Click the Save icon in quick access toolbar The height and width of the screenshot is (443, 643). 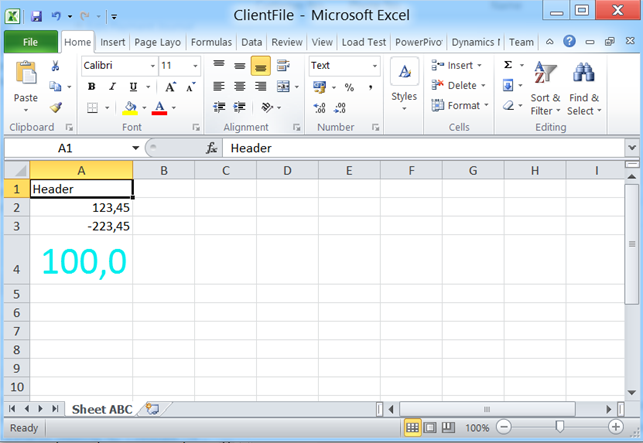pos(36,17)
